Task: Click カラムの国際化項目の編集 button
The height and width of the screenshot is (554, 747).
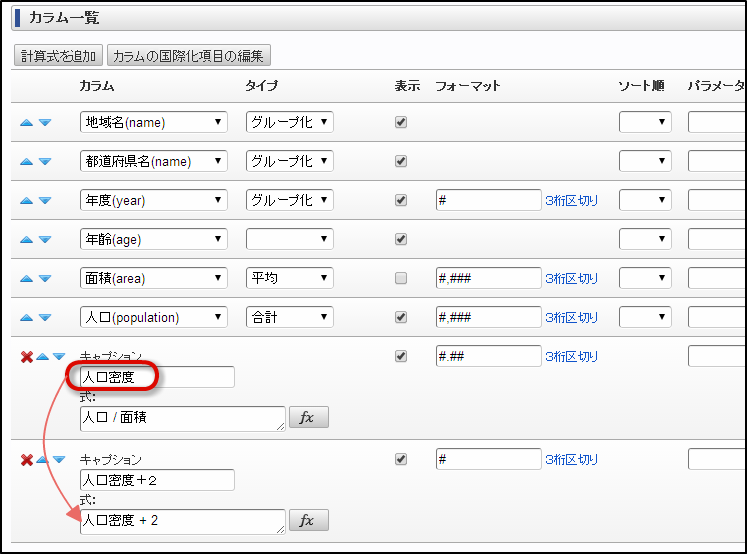Action: (189, 56)
